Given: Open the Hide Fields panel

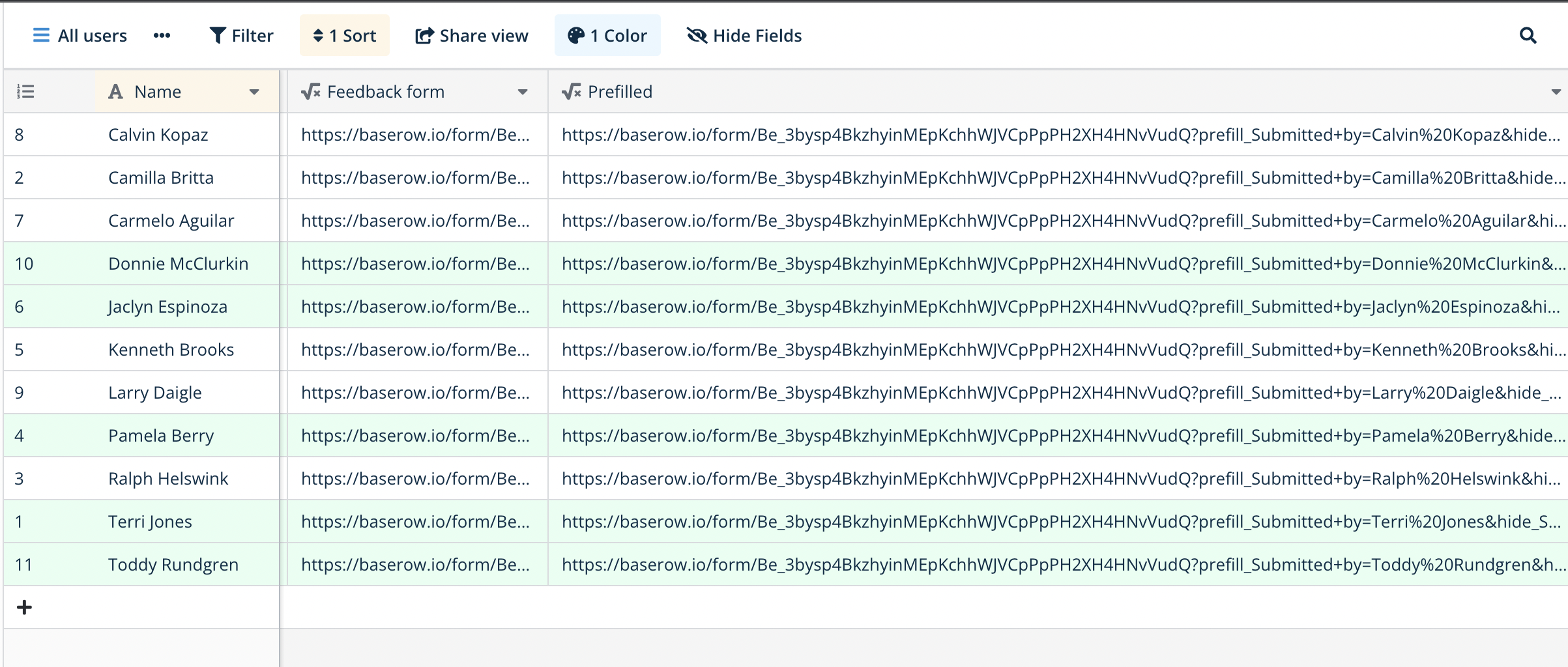Looking at the screenshot, I should point(743,35).
